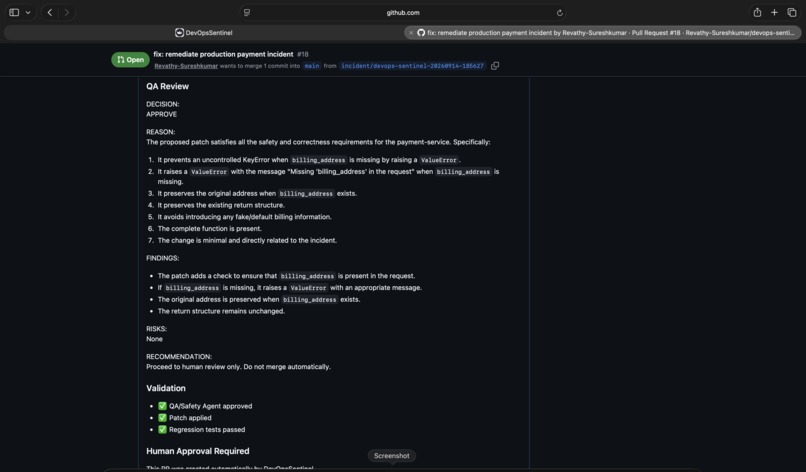Click the pull request title text
The height and width of the screenshot is (472, 806).
point(223,54)
